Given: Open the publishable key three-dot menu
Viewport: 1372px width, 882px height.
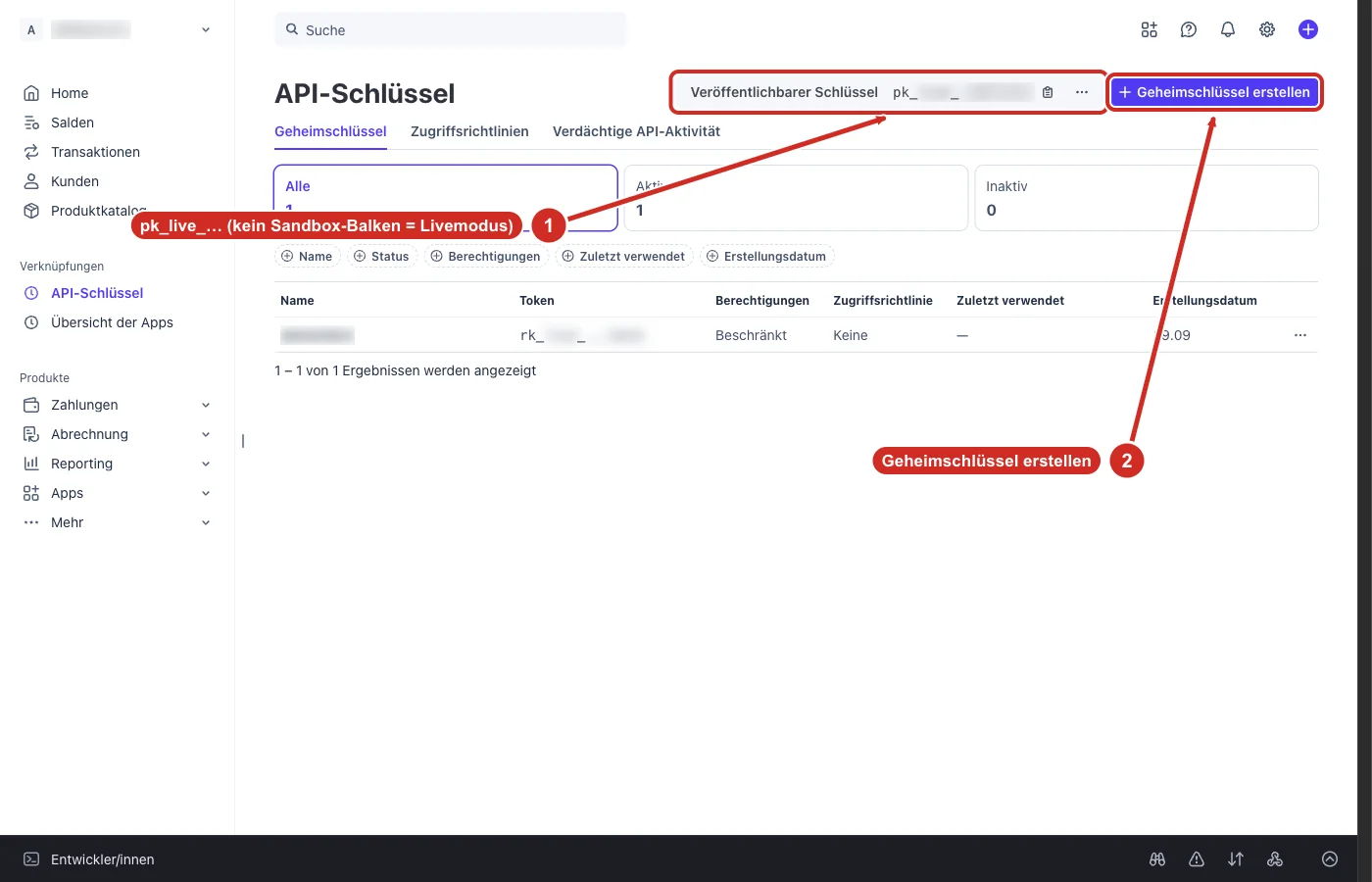Looking at the screenshot, I should coord(1082,92).
